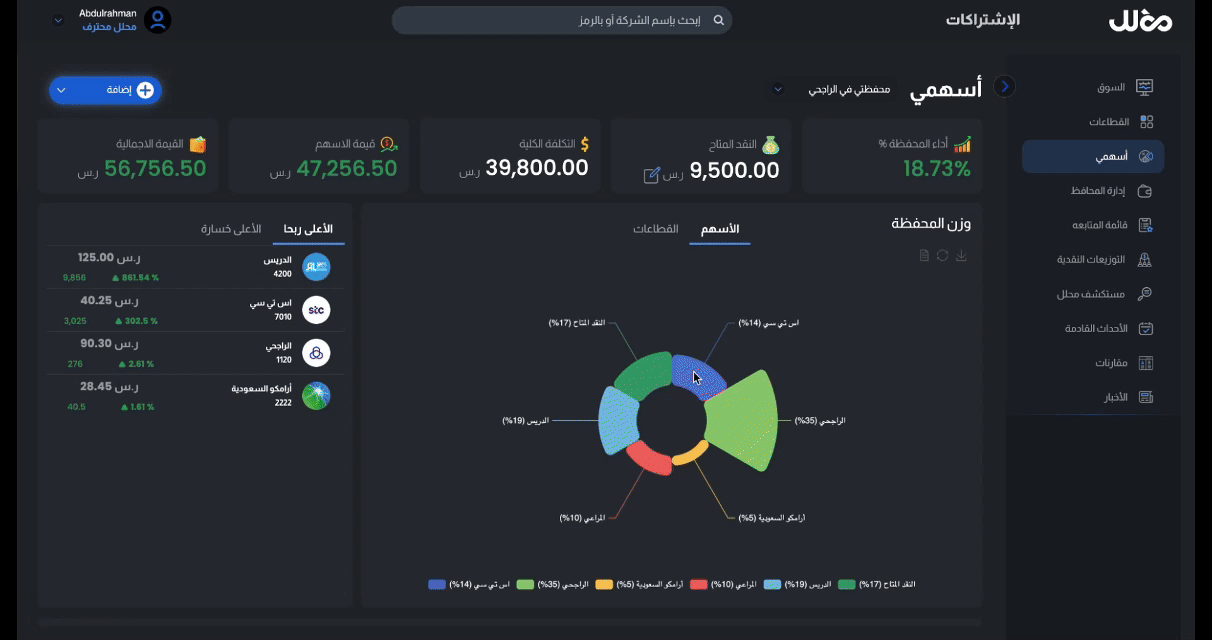Click the user avatar icon beside Abdulrahman

click(x=157, y=20)
